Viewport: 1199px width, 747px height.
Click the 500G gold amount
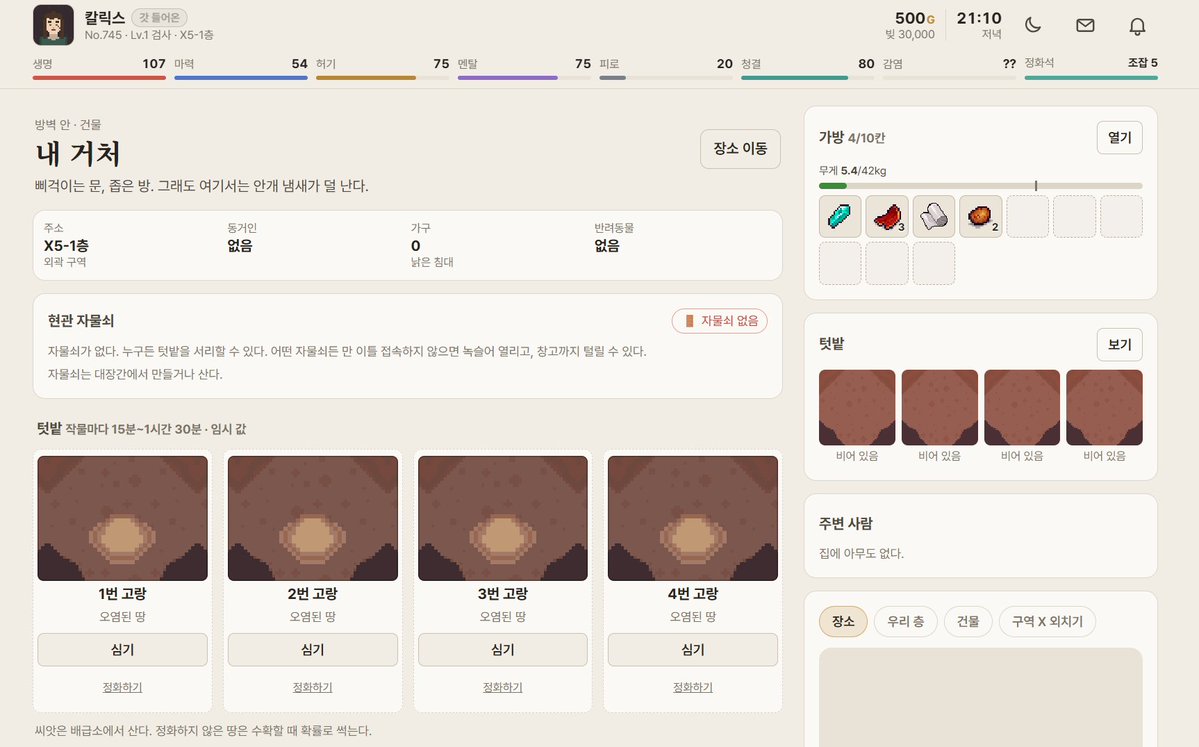(915, 18)
